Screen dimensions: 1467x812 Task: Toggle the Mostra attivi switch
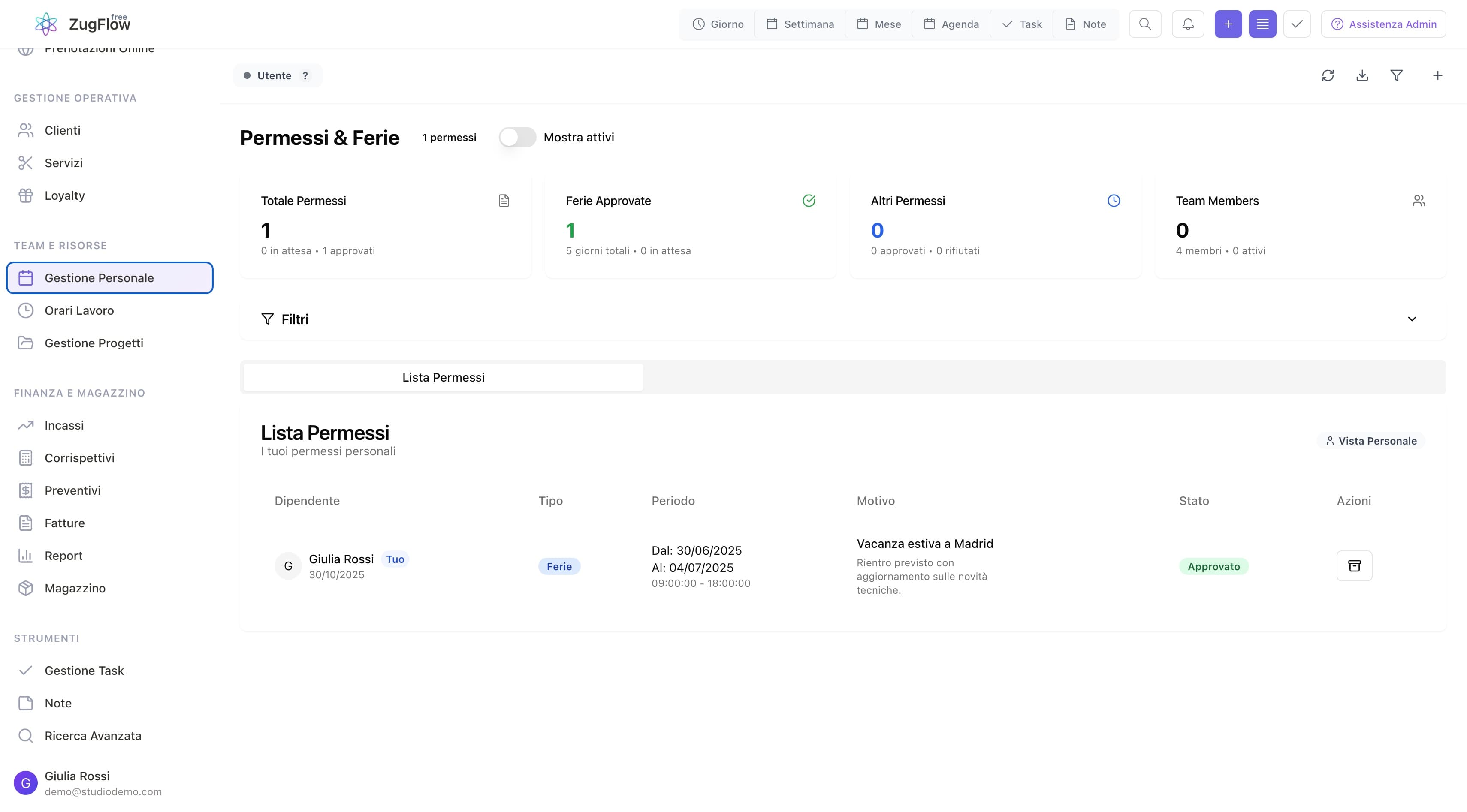tap(517, 137)
